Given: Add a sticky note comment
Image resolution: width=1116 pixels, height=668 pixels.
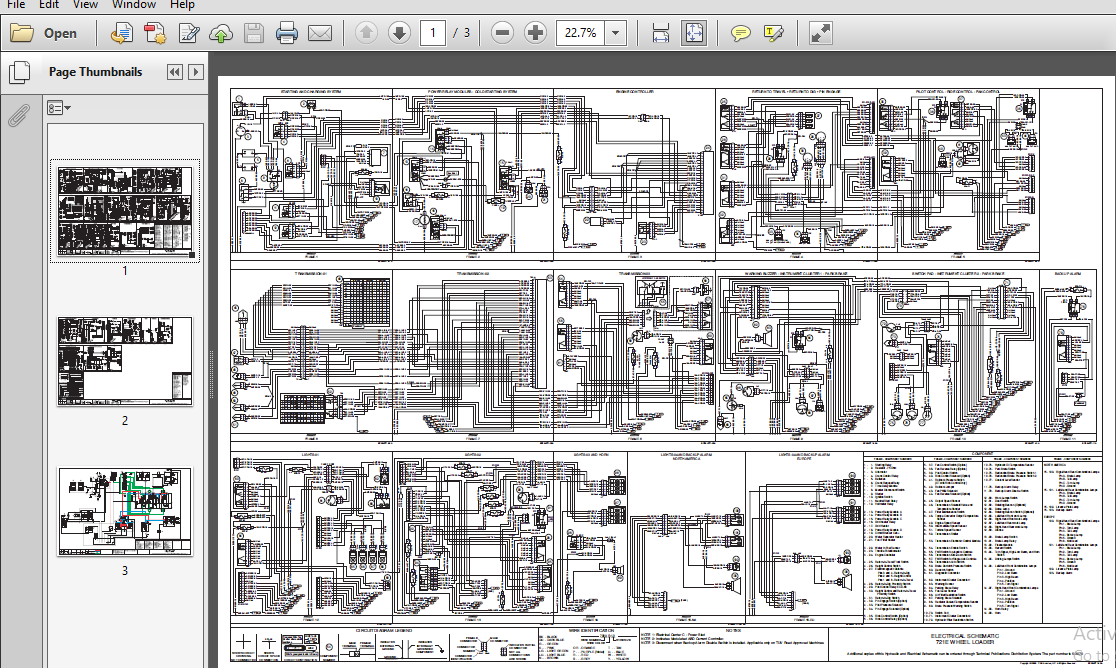Looking at the screenshot, I should (740, 33).
